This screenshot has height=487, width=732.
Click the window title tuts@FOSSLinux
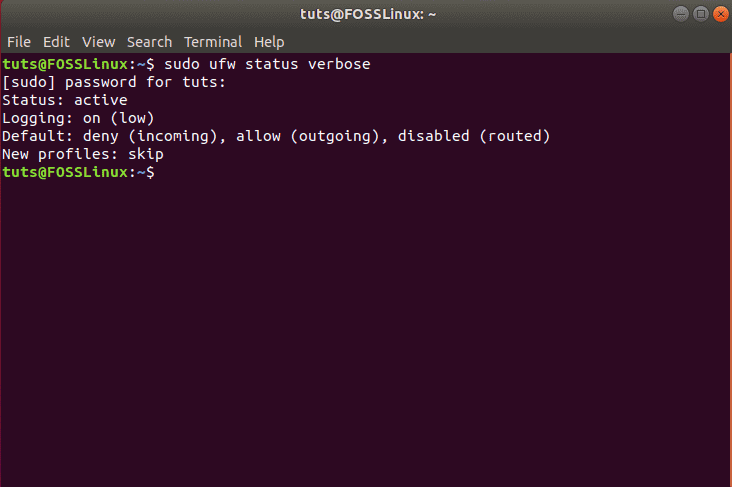point(367,14)
